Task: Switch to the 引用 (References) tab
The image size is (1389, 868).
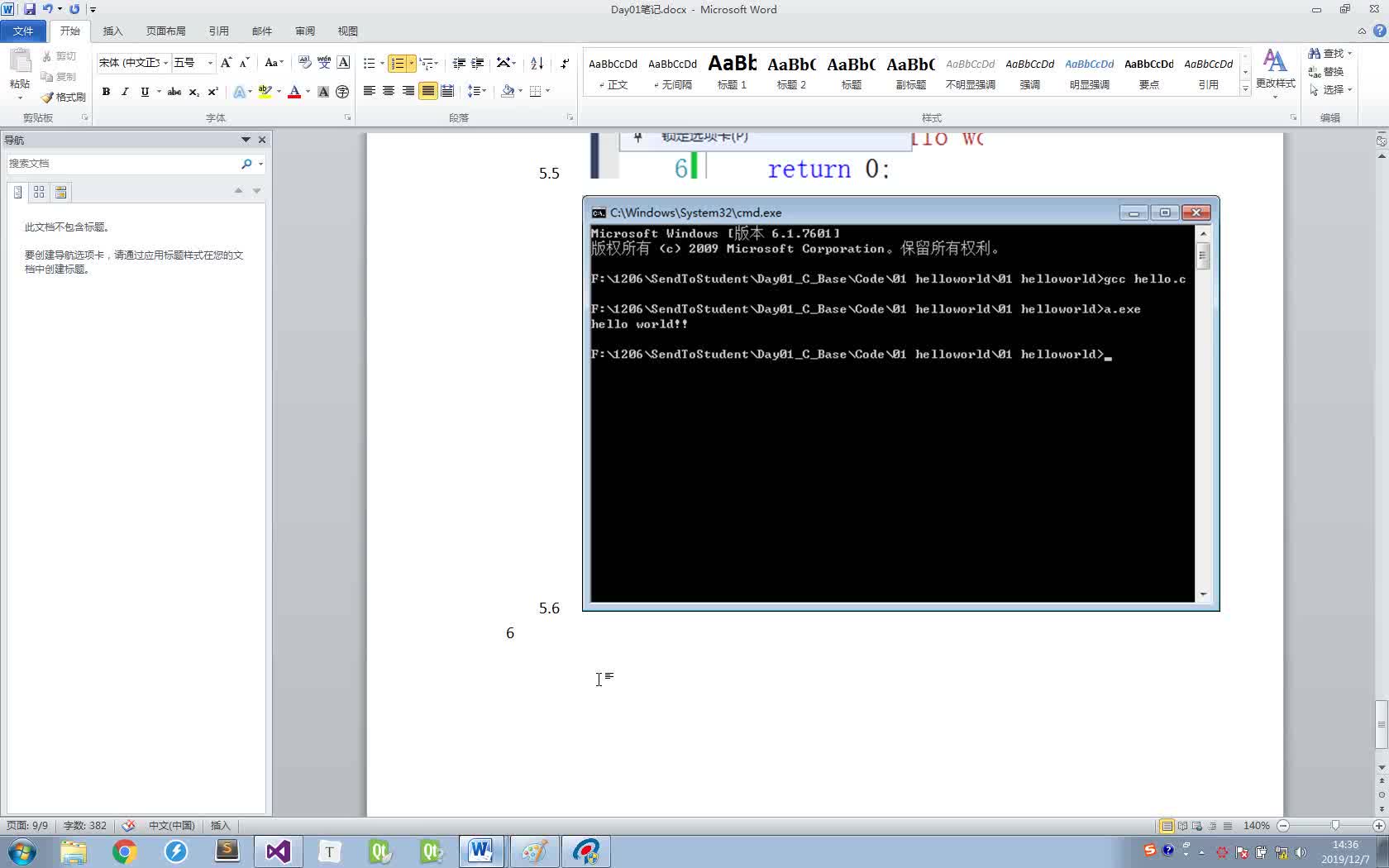Action: point(218,31)
